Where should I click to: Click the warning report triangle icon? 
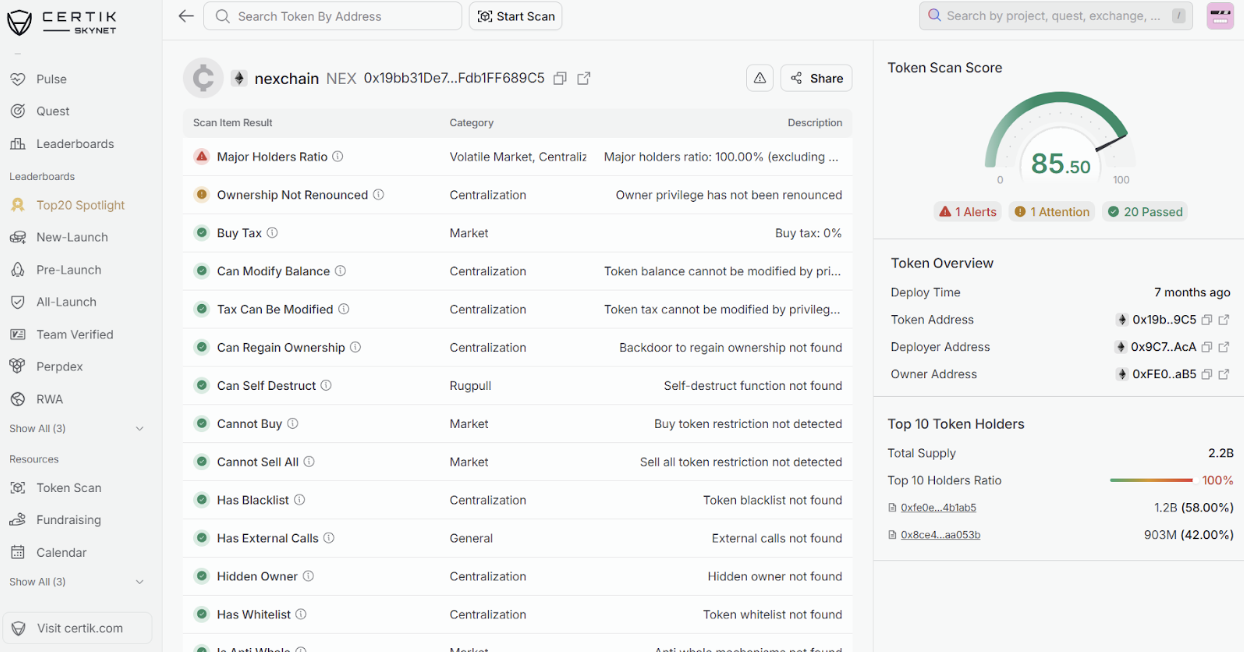click(759, 78)
